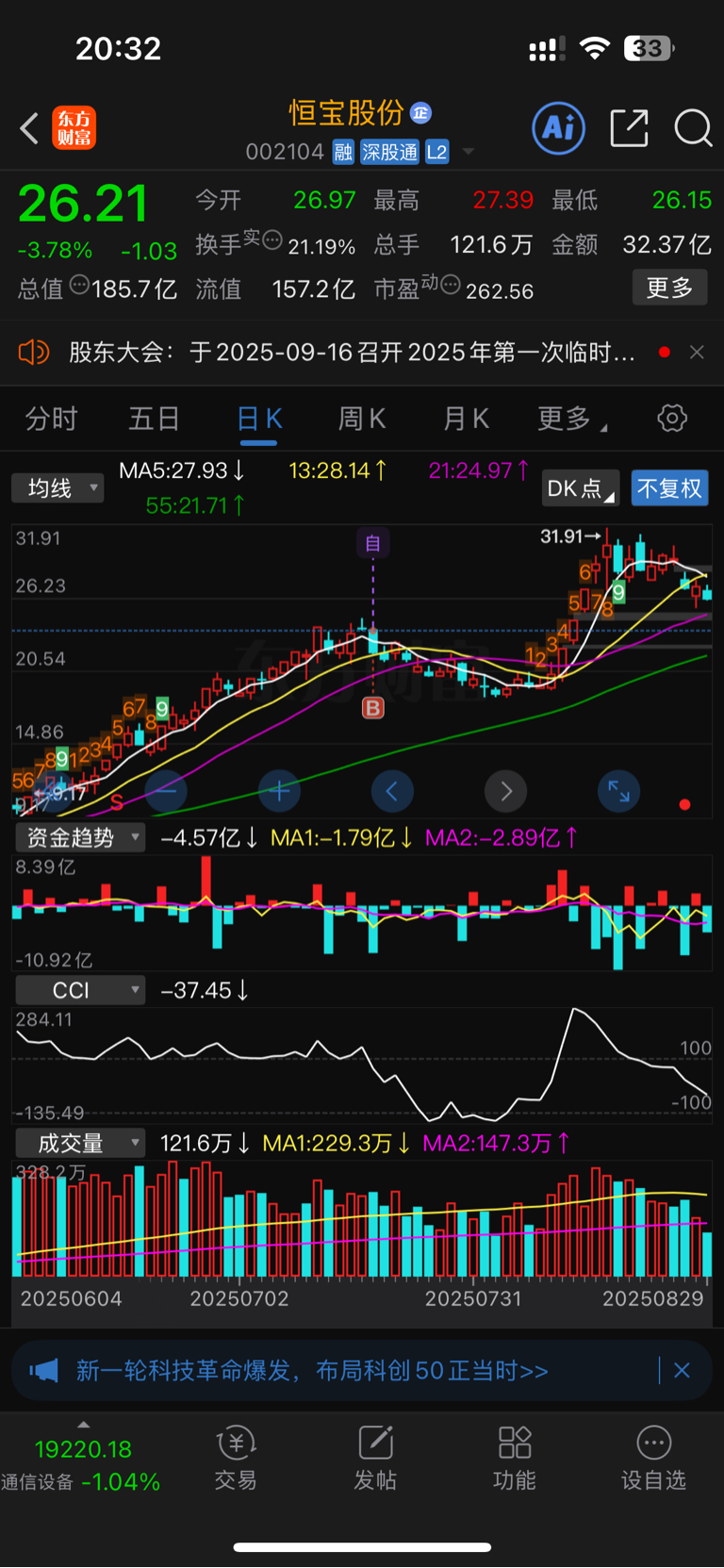Tap the 更多 quote details button
724x1568 pixels.
tap(669, 288)
